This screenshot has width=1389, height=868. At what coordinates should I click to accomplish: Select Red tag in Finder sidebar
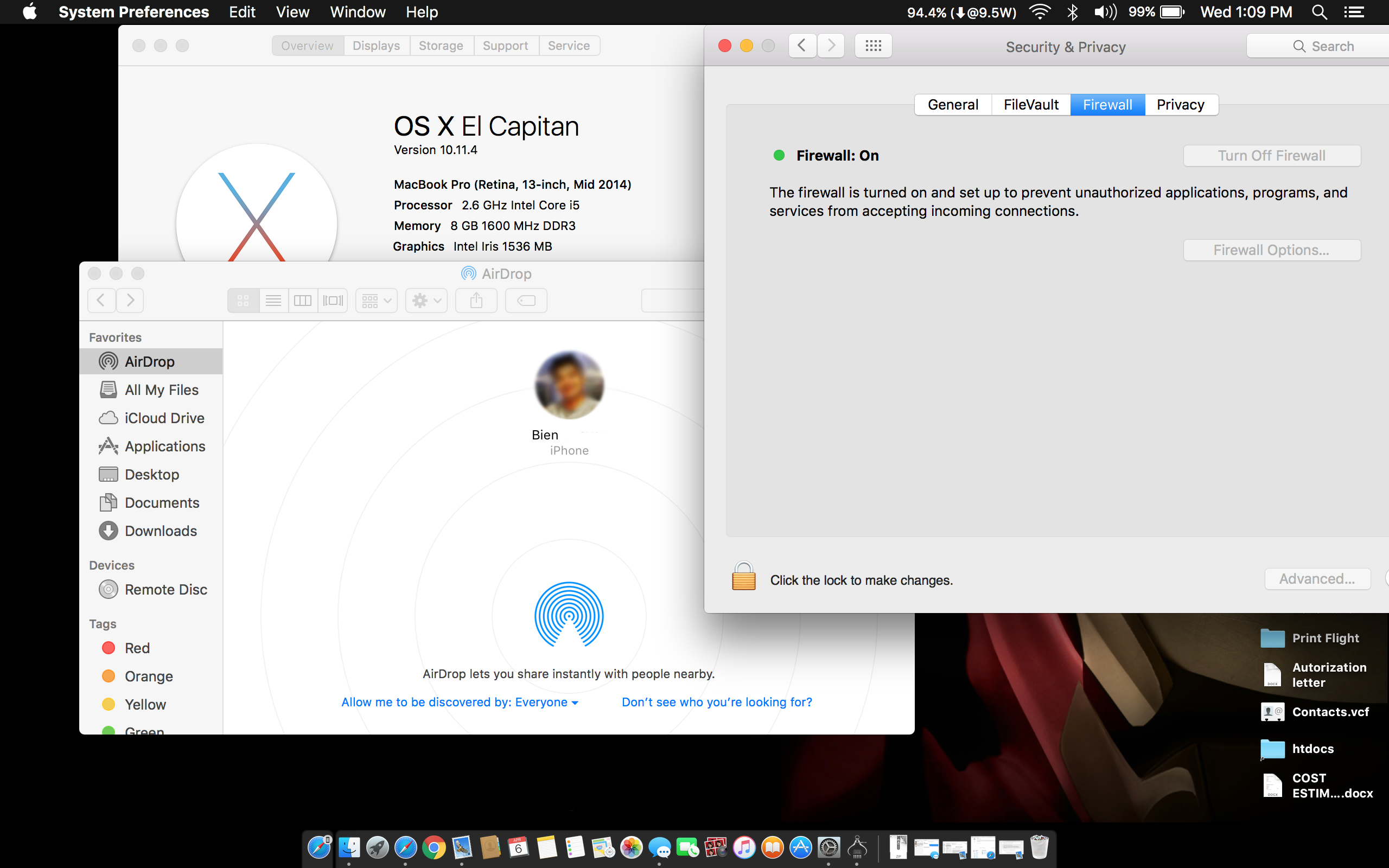(x=137, y=648)
